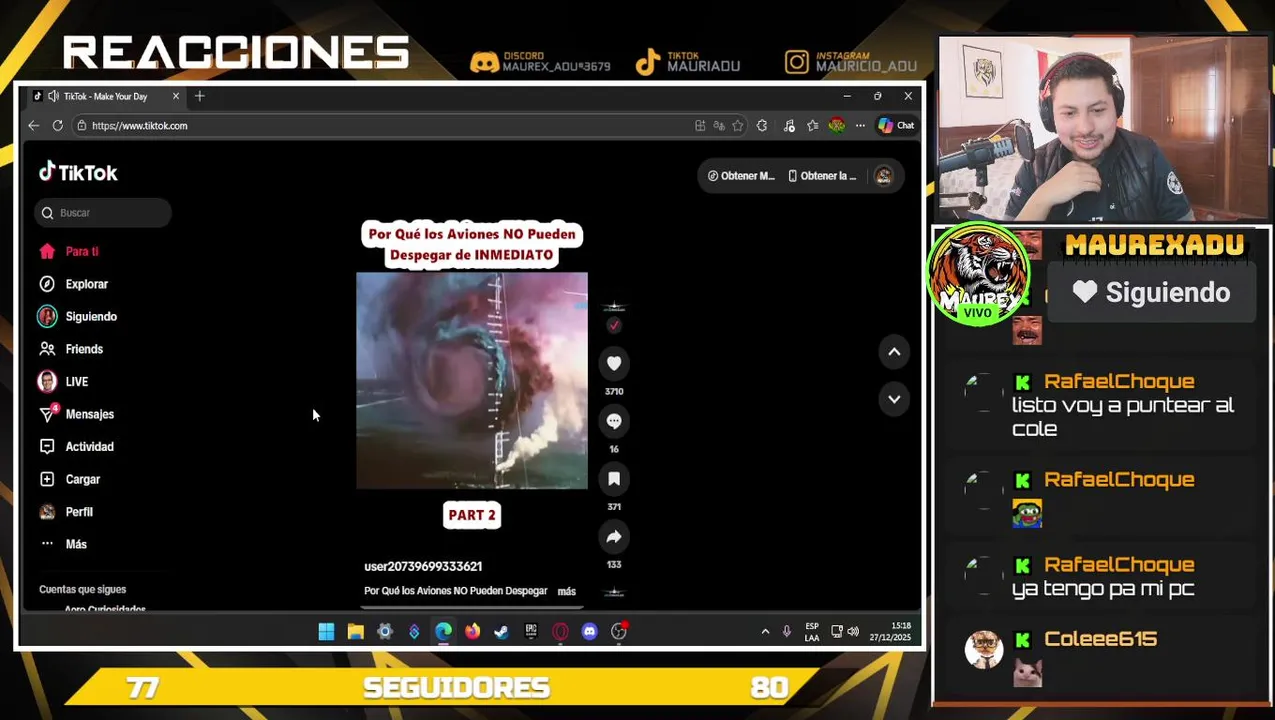Image resolution: width=1275 pixels, height=720 pixels.
Task: Click the Siguiendo button on overlay
Action: point(1152,293)
